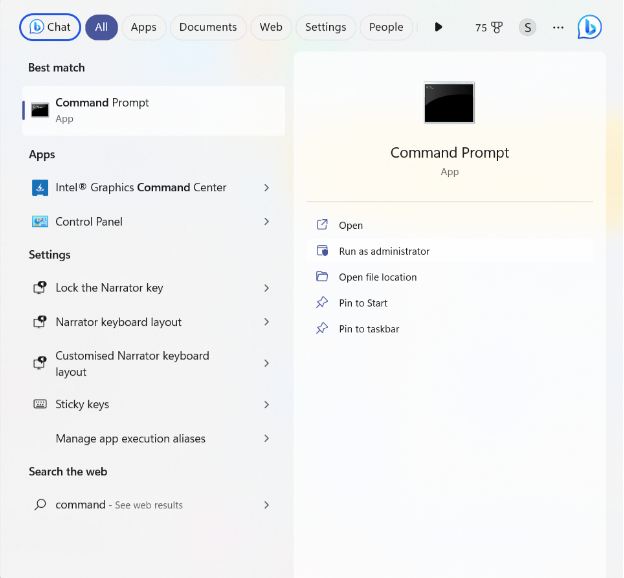Image resolution: width=624 pixels, height=578 pixels.
Task: Expand Manage app execution aliases chevron
Action: 266,438
